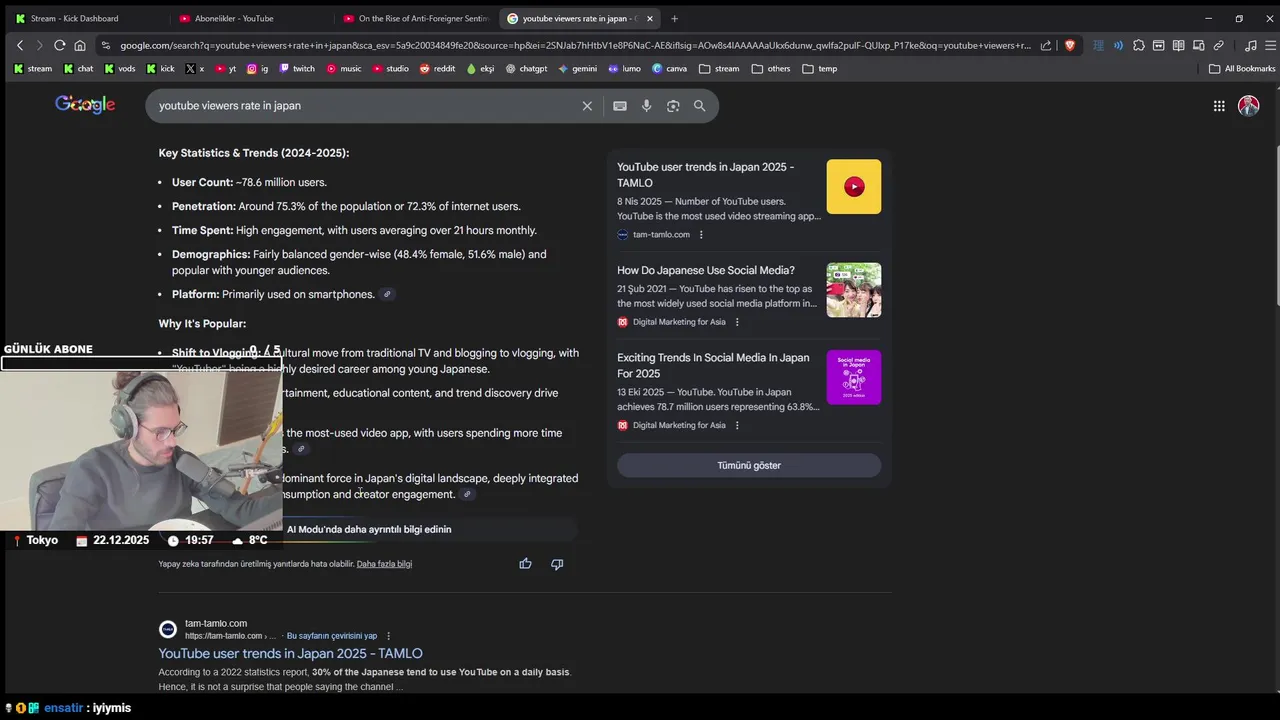This screenshot has height=720, width=1280.
Task: Open the blue kanji extension icon
Action: point(1098,45)
